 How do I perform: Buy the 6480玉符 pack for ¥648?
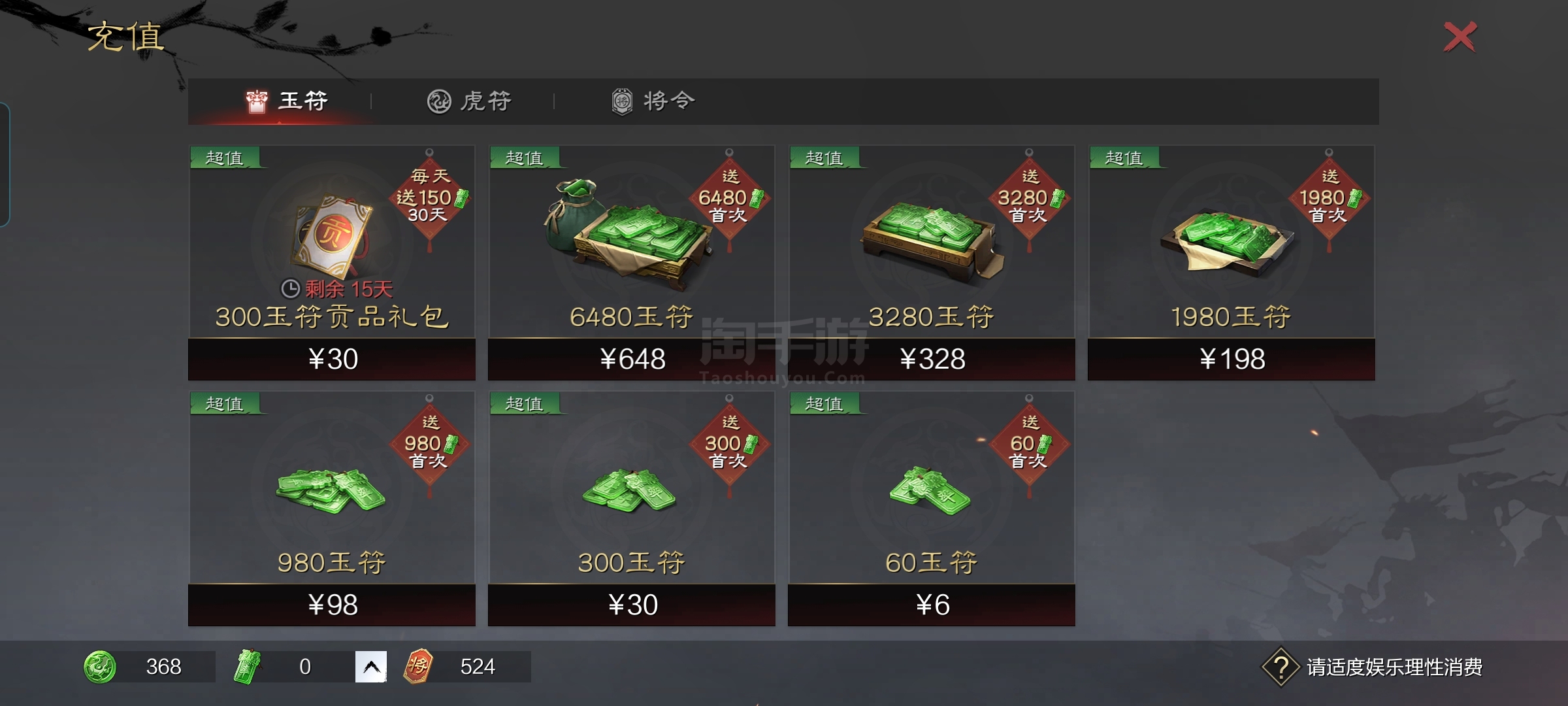pyautogui.click(x=632, y=359)
